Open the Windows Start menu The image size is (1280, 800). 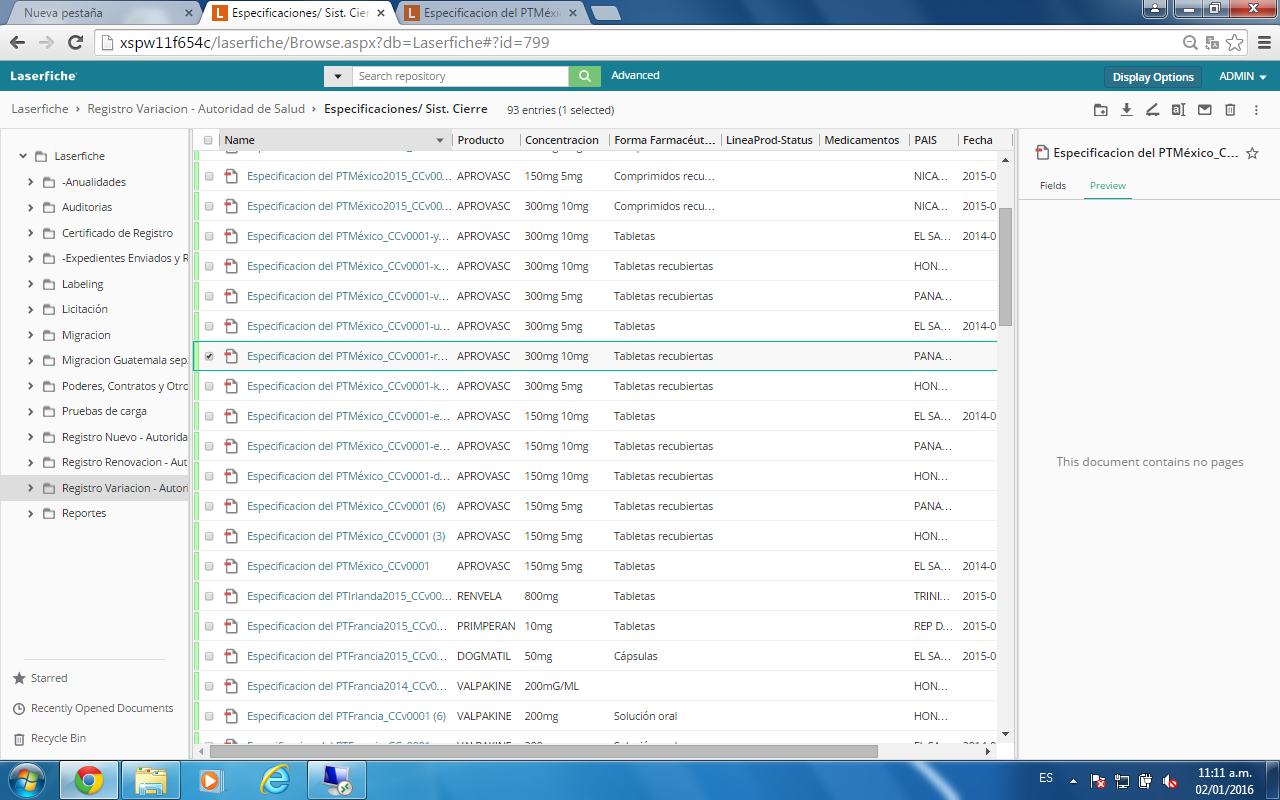[27, 779]
